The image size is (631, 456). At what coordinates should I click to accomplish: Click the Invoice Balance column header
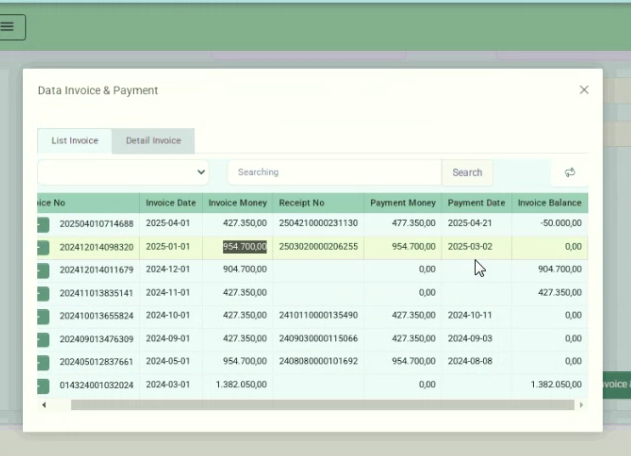(x=549, y=203)
